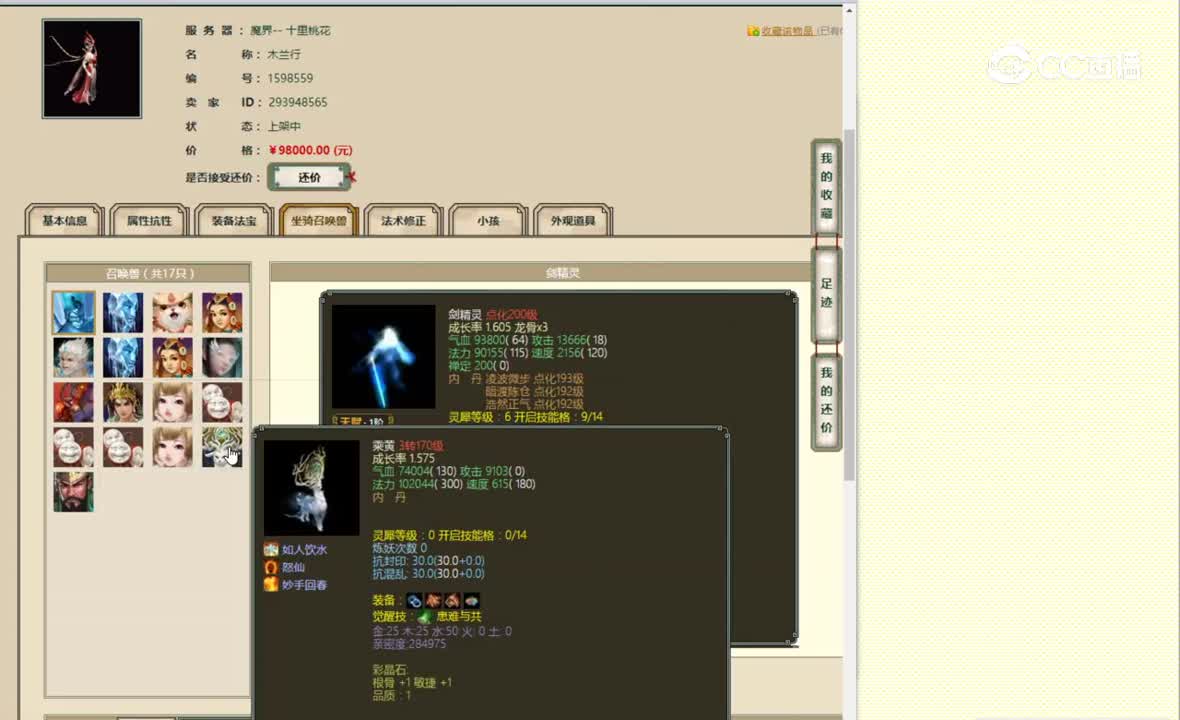1180x720 pixels.
Task: Click the scrollbar up arrow
Action: pos(849,11)
